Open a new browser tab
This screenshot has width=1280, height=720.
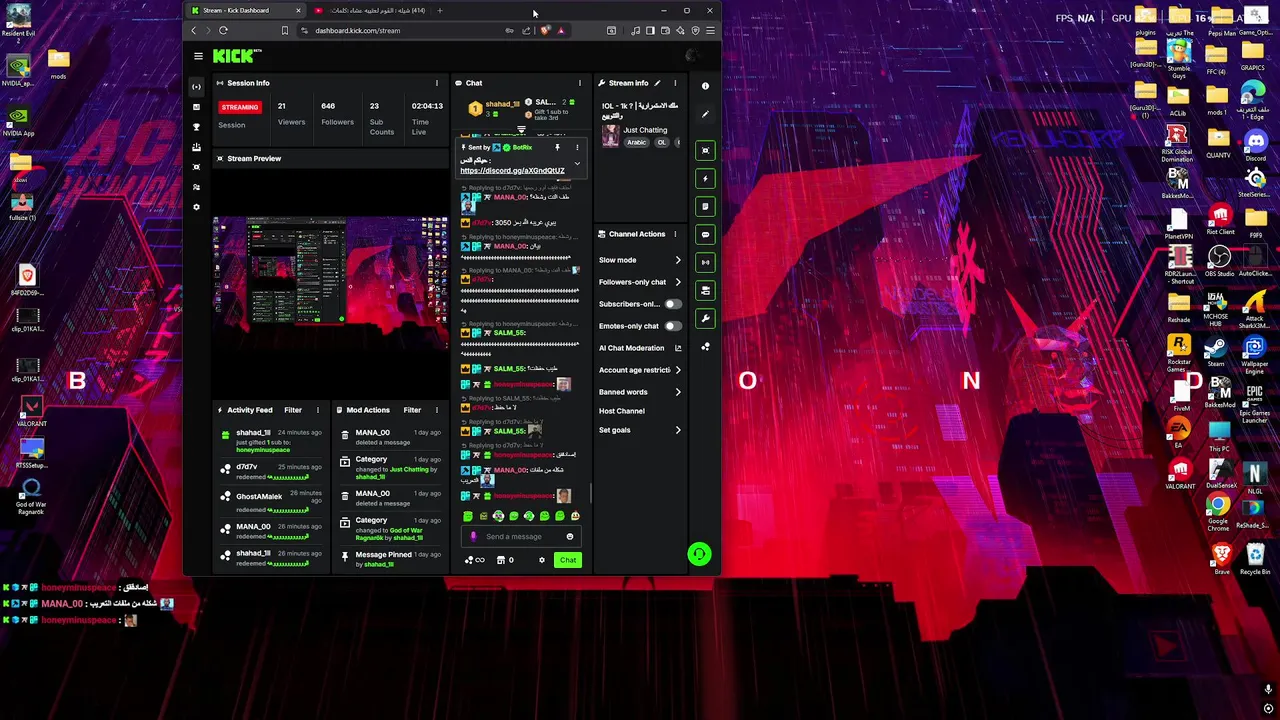pos(439,10)
